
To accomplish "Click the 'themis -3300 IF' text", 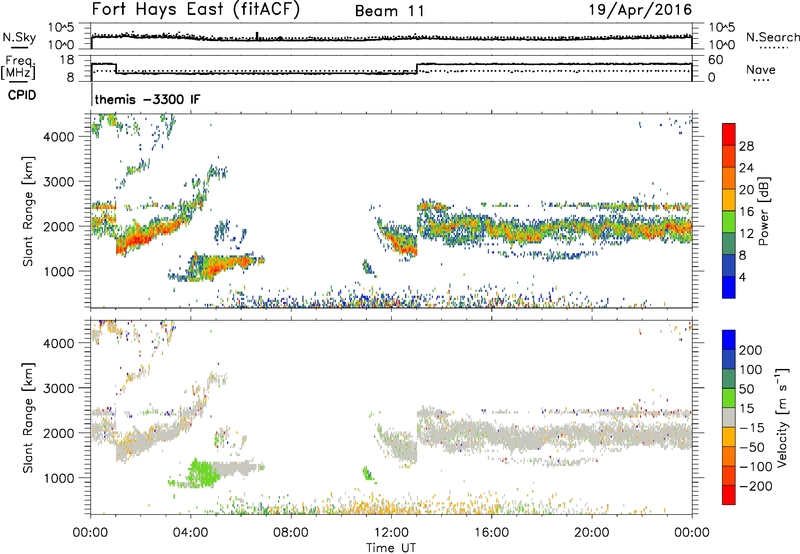I will click(x=147, y=99).
